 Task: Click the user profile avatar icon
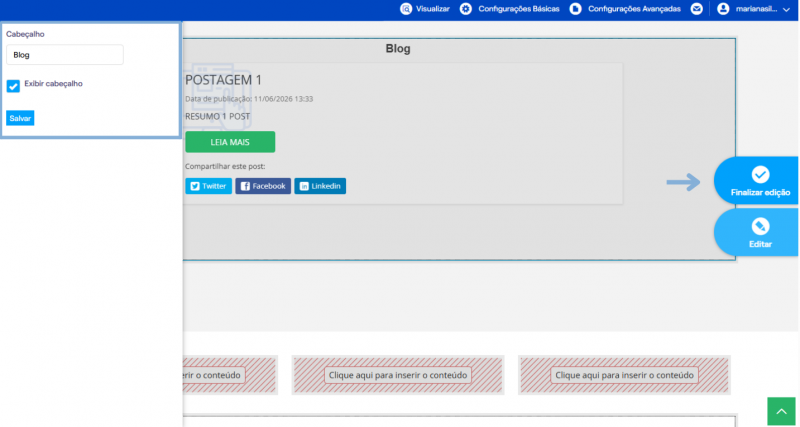[723, 9]
